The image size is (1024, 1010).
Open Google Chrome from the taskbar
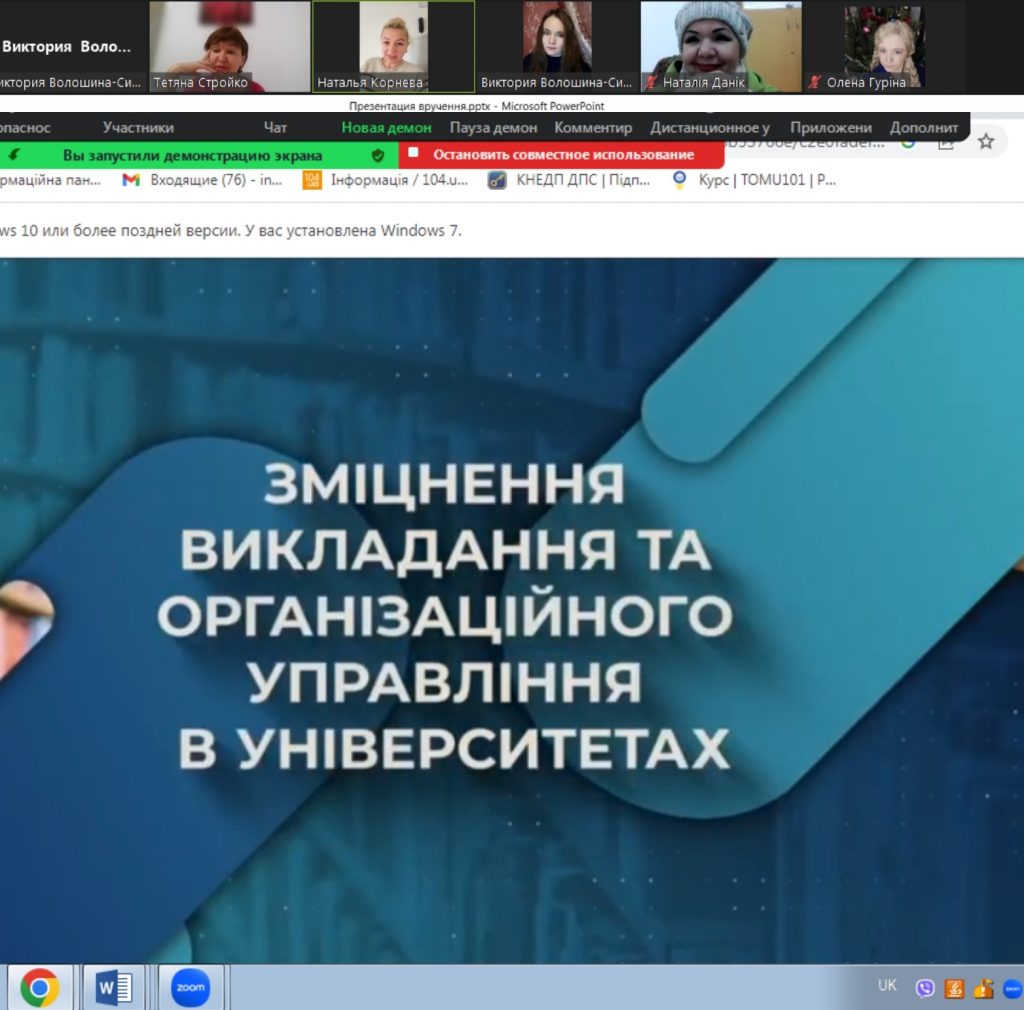[x=39, y=988]
